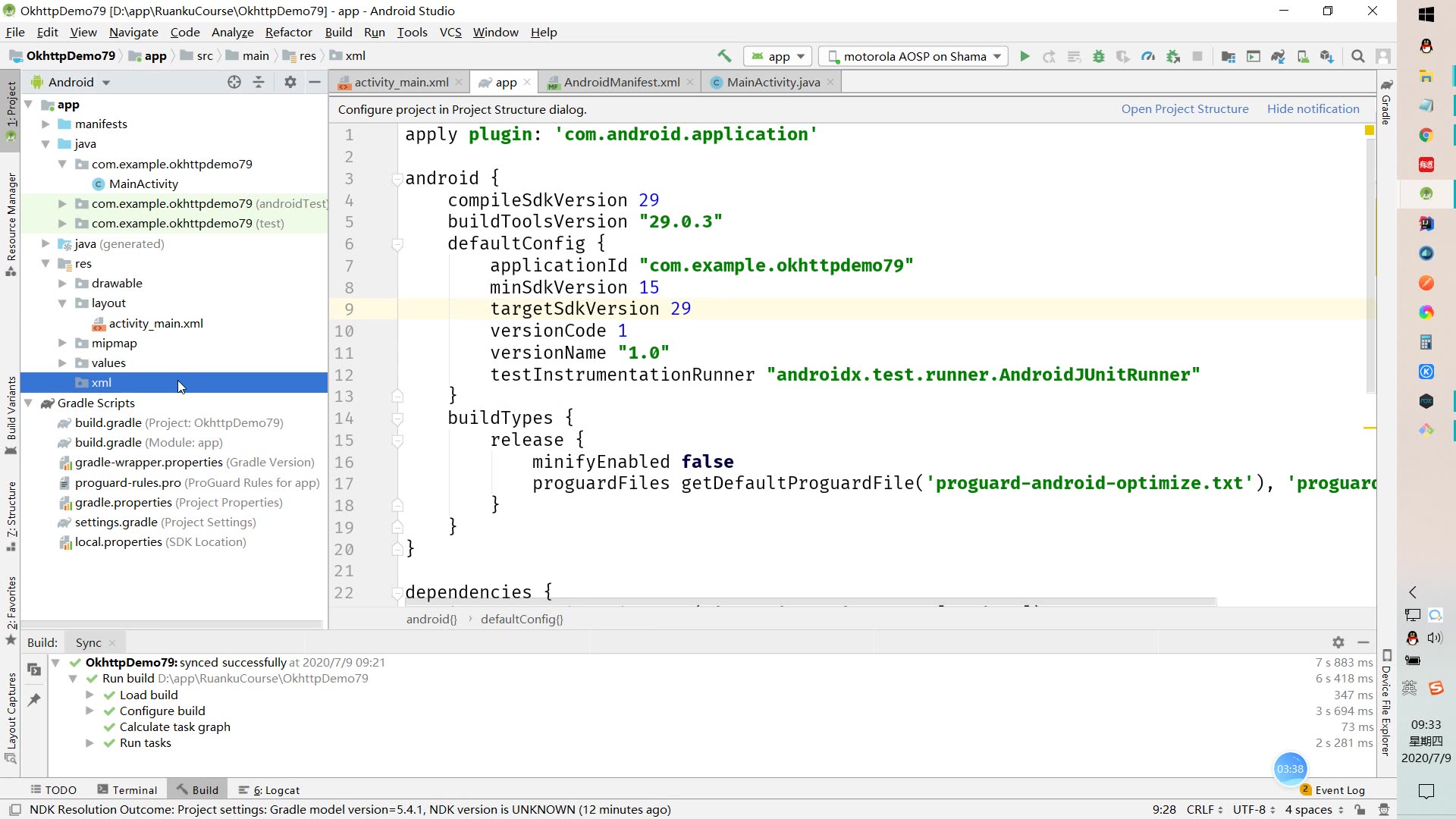The width and height of the screenshot is (1456, 819).
Task: Open the search everywhere magnifier
Action: click(1358, 56)
